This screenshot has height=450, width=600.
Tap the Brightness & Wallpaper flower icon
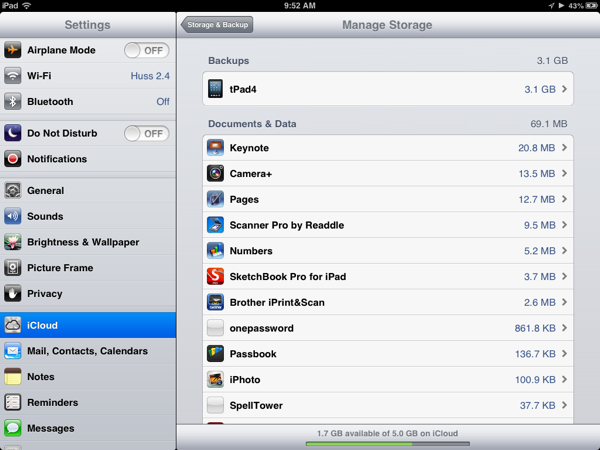pos(13,242)
